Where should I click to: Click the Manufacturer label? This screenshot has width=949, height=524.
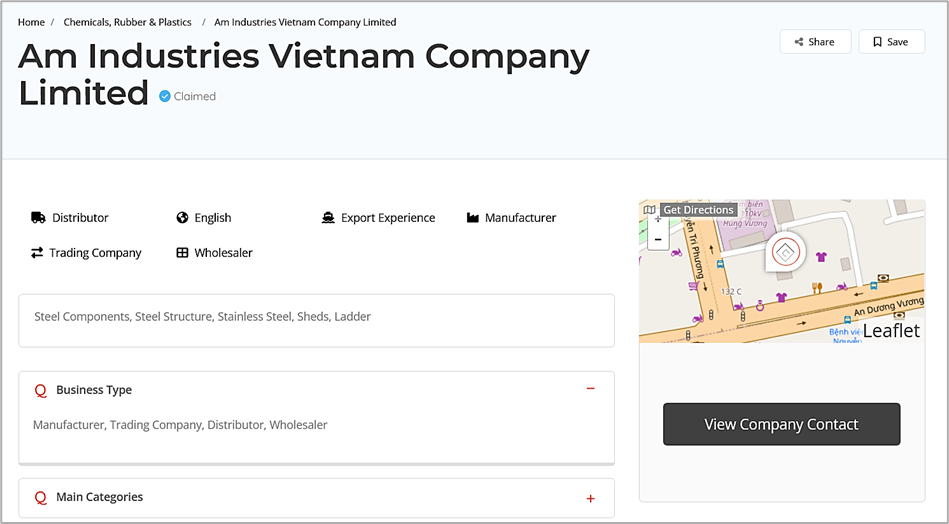(x=520, y=218)
